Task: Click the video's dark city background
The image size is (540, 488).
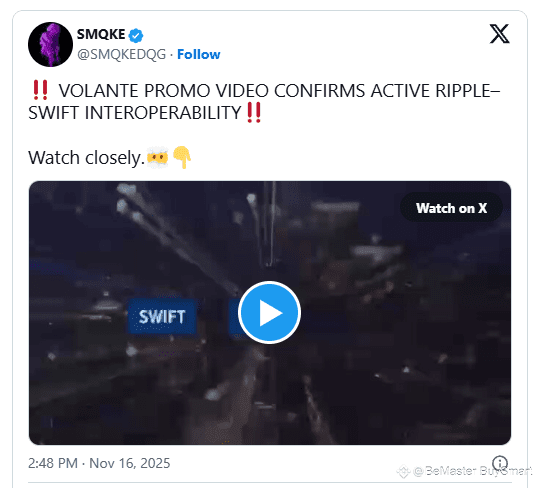Action: click(396, 344)
